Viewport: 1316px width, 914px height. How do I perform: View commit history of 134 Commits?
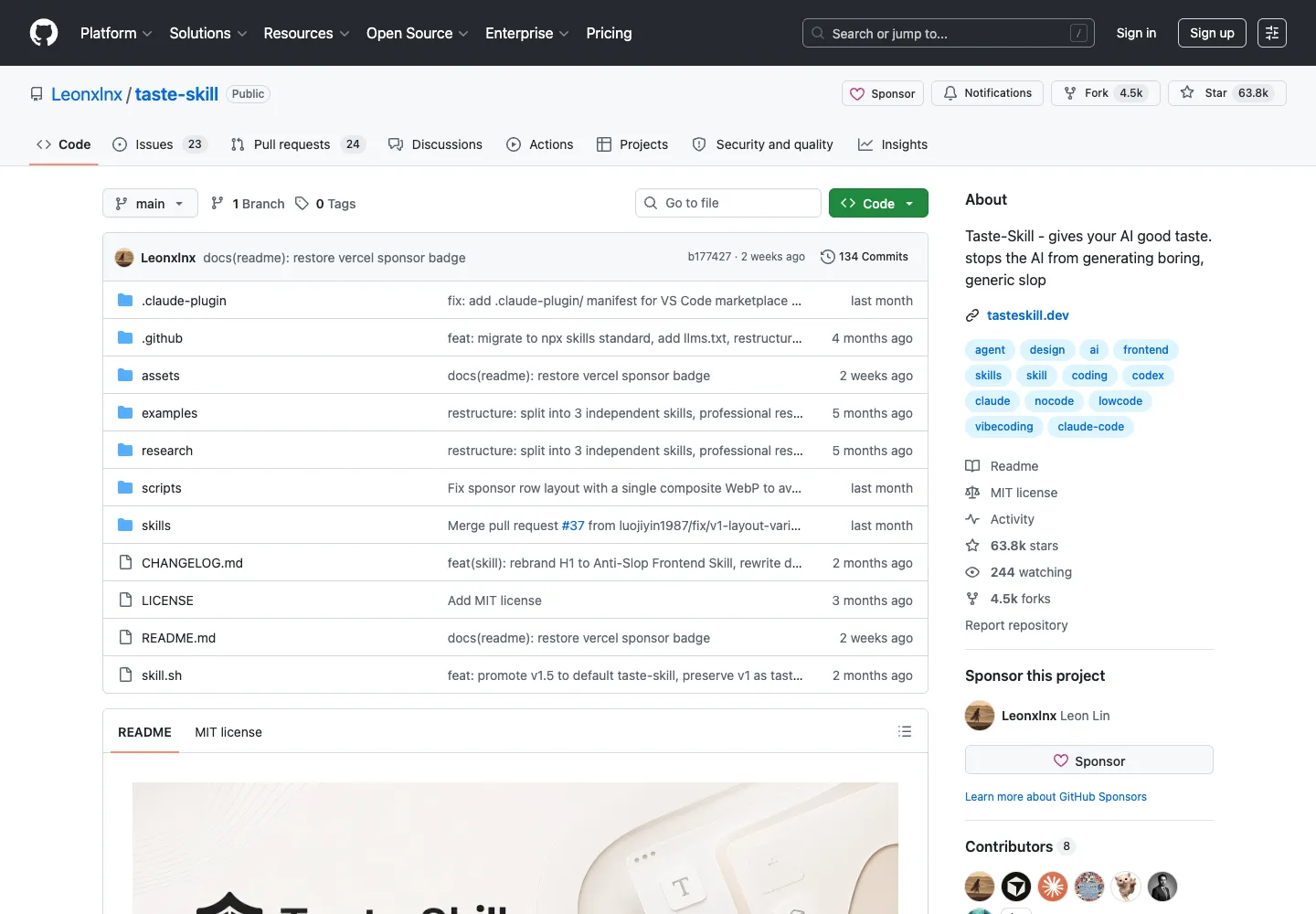pos(865,257)
